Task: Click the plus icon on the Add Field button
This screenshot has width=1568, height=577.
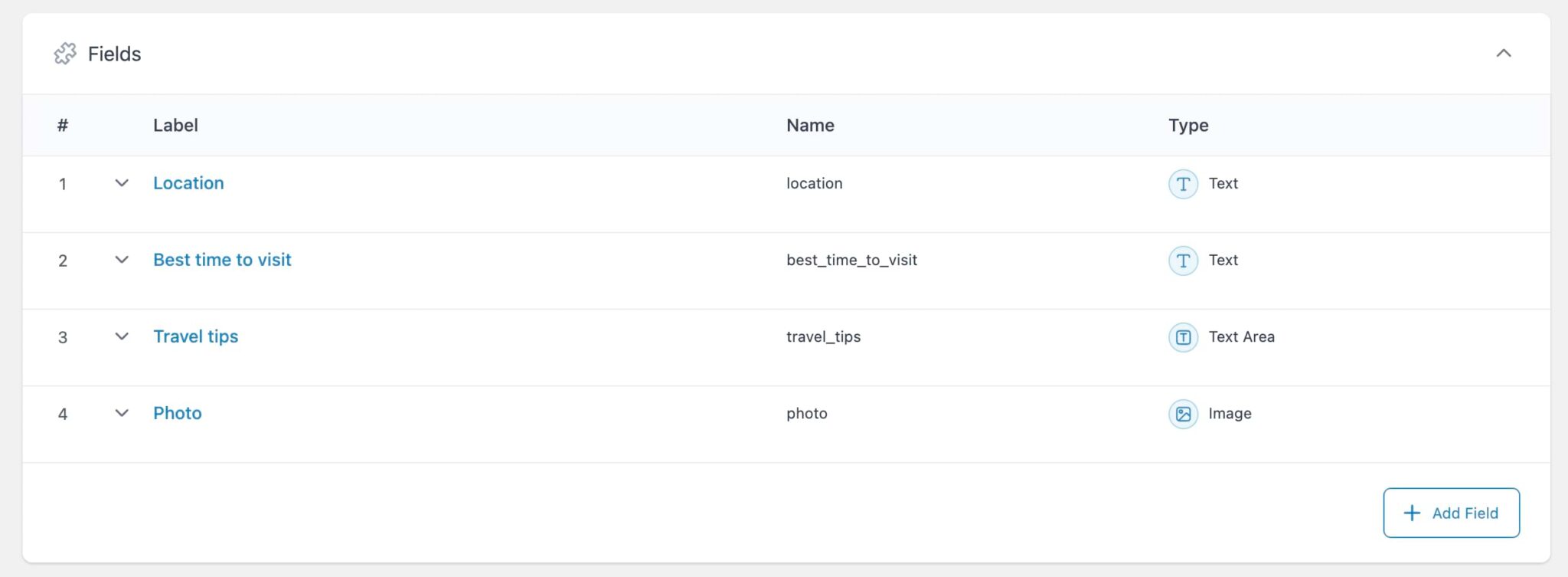Action: pyautogui.click(x=1411, y=513)
